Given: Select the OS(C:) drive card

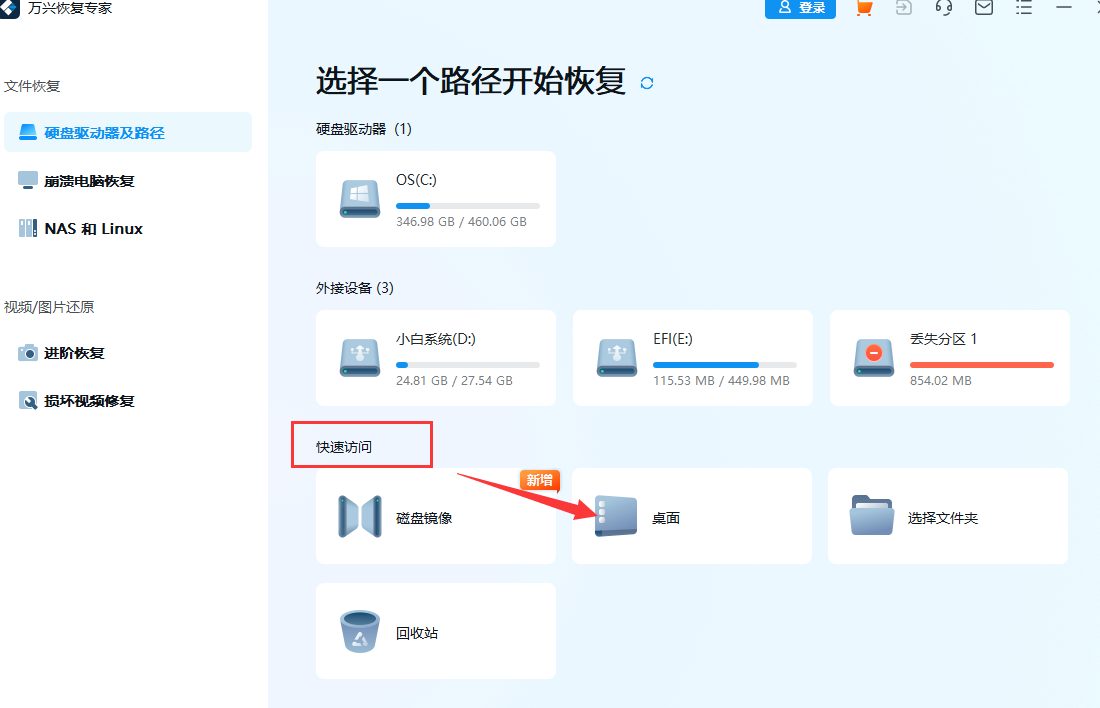Looking at the screenshot, I should (435, 198).
